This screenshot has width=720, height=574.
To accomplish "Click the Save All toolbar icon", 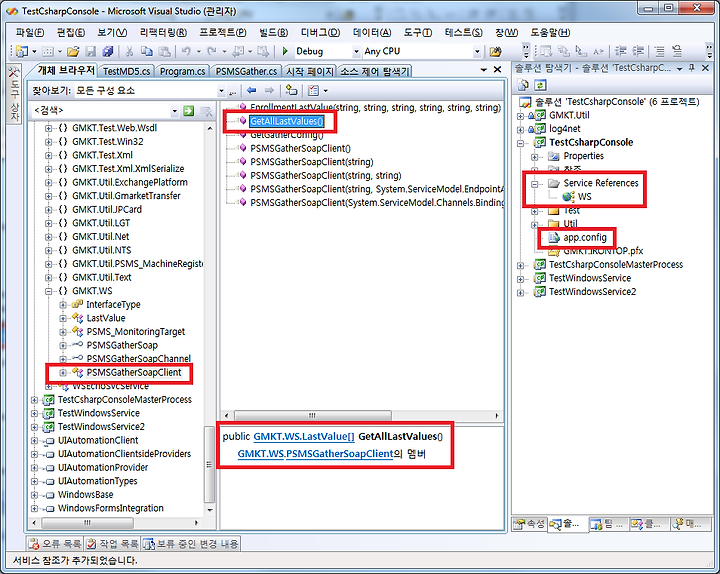I will coord(108,51).
